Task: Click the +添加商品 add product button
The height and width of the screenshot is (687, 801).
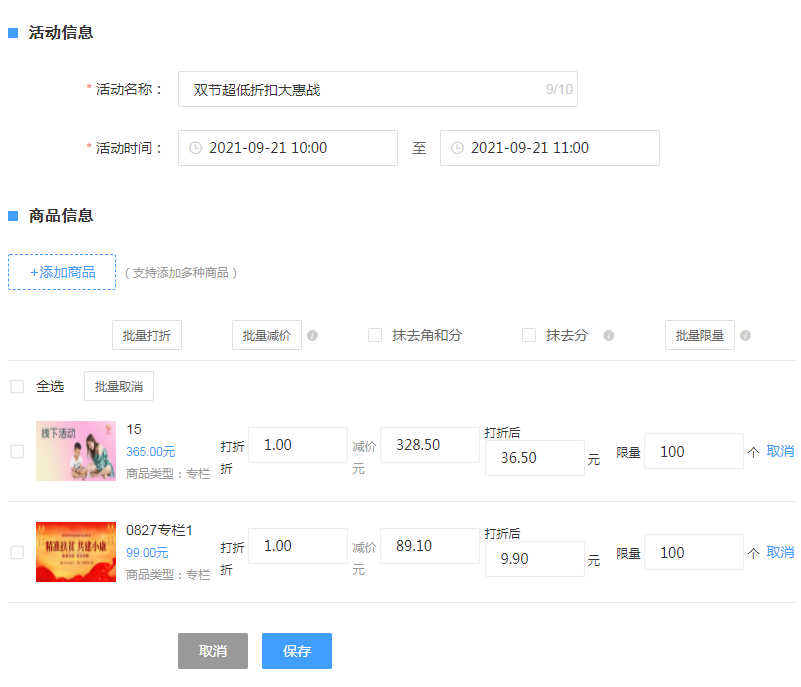Action: point(62,271)
